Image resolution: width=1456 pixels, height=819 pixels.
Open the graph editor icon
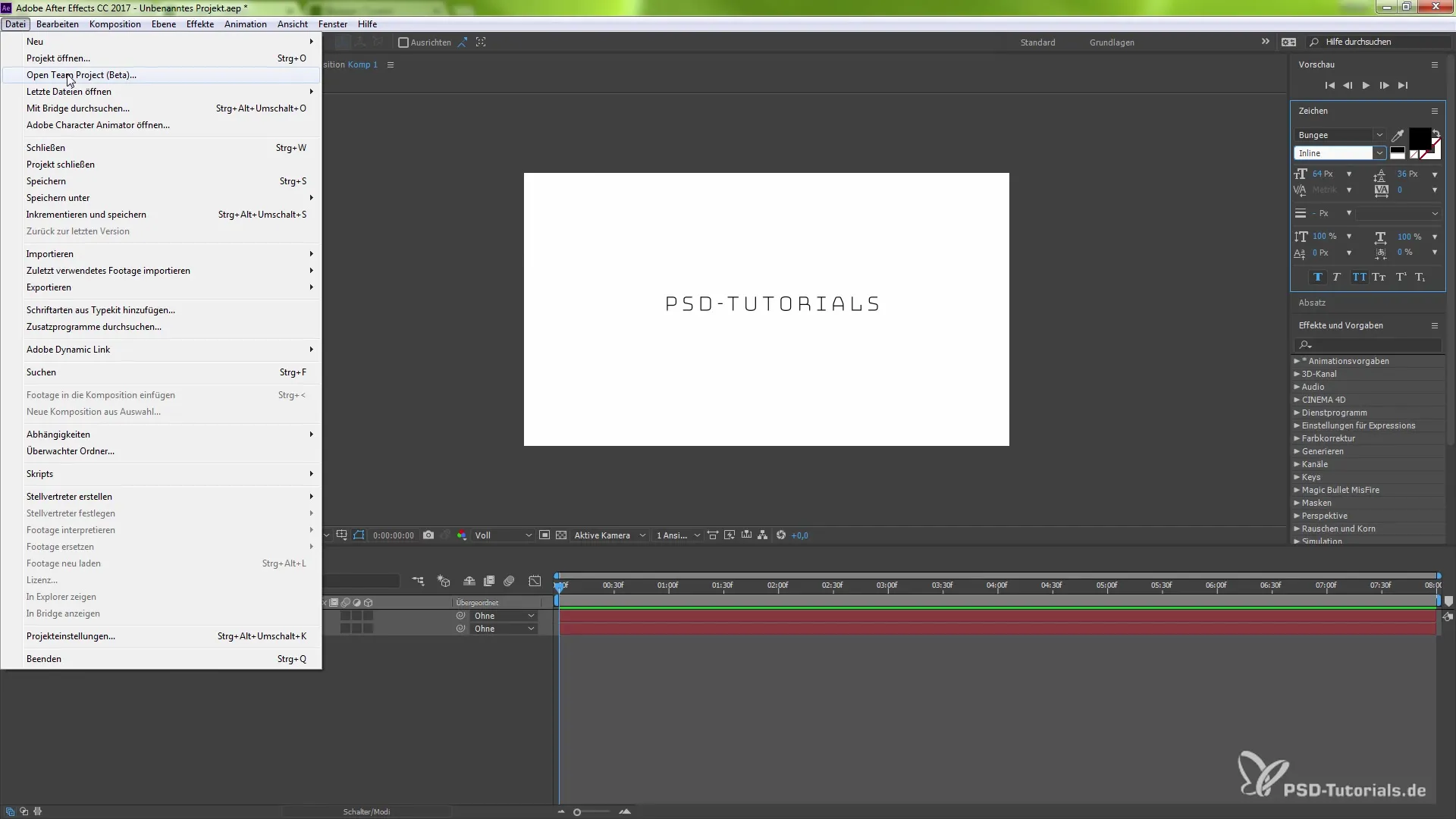[535, 581]
